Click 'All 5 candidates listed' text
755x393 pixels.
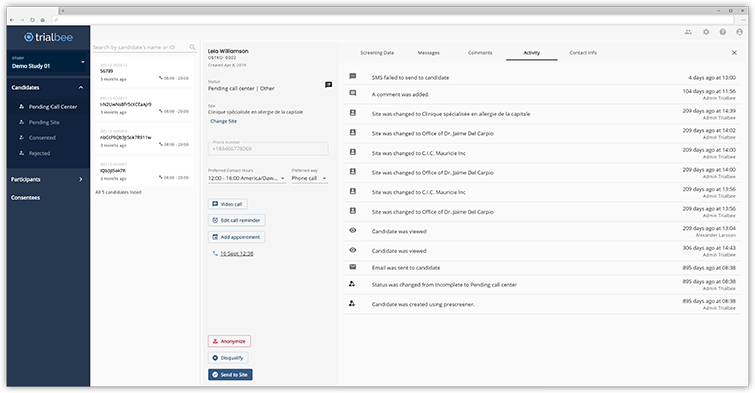point(118,192)
